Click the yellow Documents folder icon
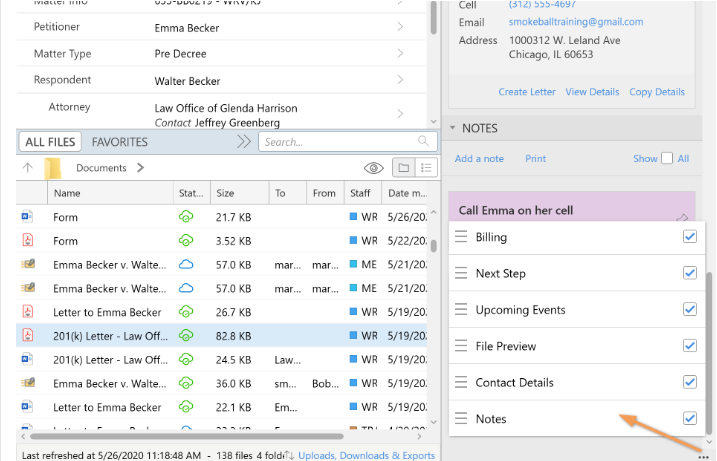Screen dimensions: 717x461 (x=54, y=168)
